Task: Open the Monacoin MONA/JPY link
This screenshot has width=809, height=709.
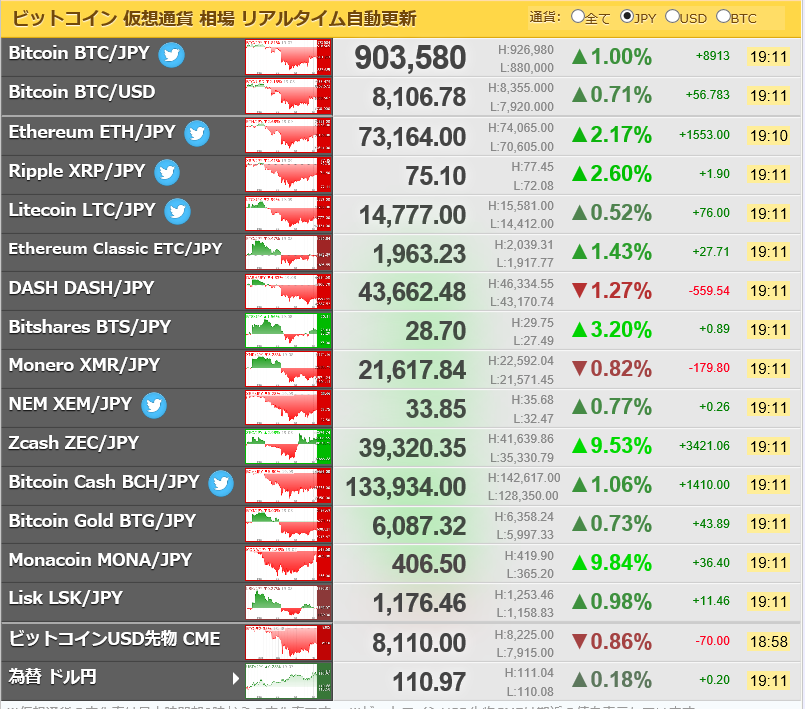Action: coord(100,560)
